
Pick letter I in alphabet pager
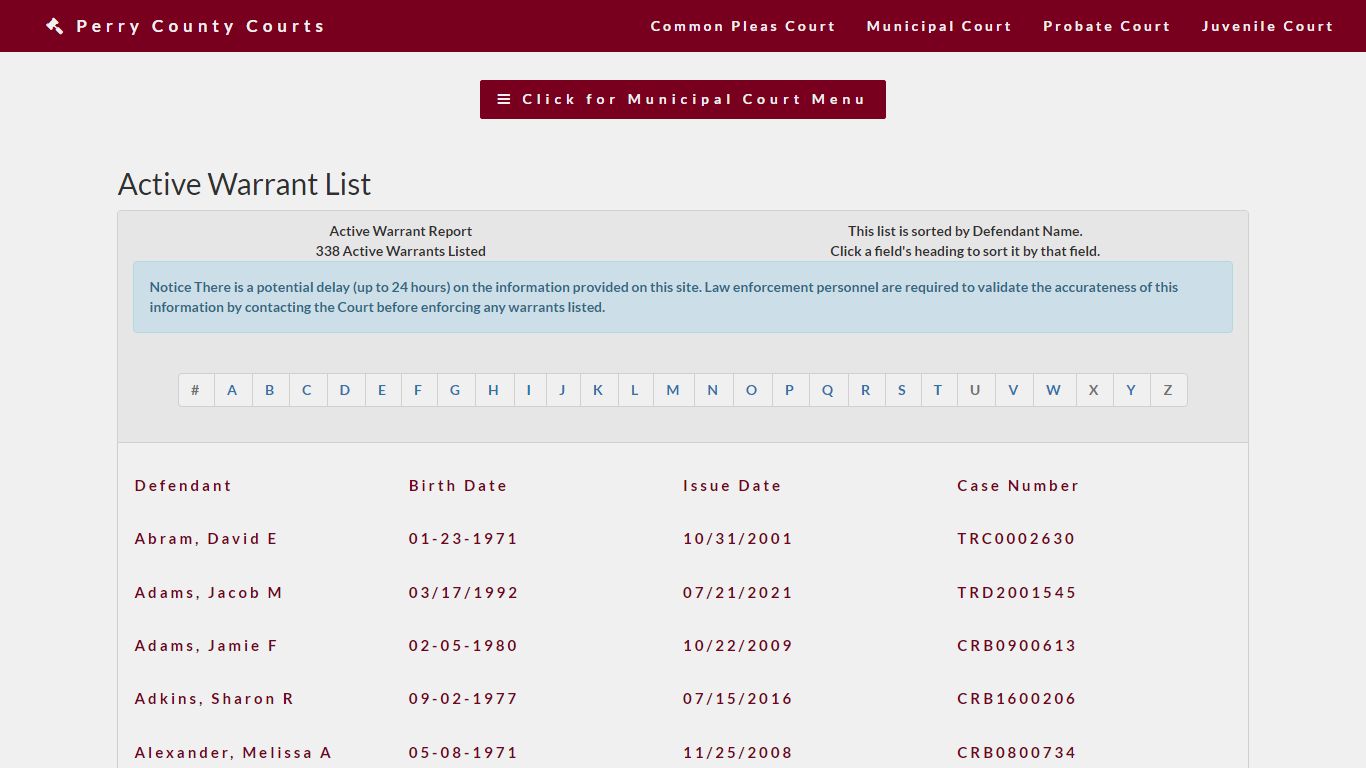(x=529, y=390)
